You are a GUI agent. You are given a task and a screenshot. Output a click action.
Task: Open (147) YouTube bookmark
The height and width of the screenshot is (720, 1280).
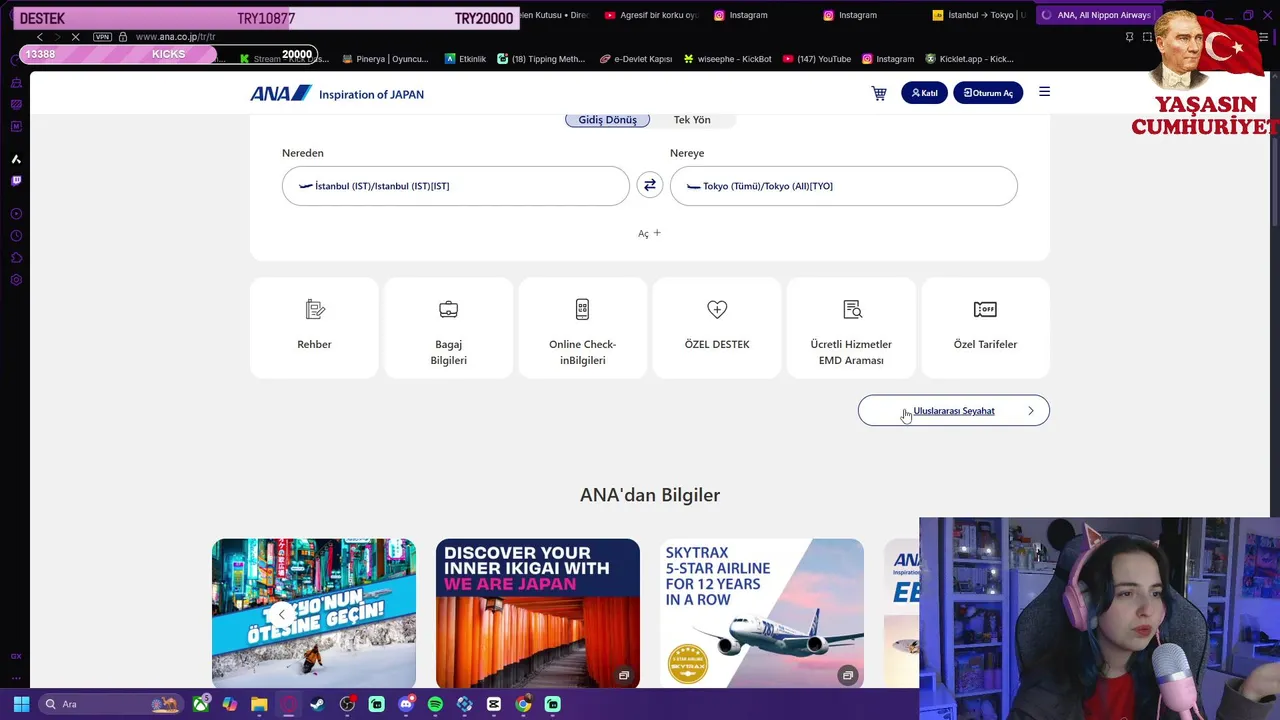pyautogui.click(x=817, y=59)
